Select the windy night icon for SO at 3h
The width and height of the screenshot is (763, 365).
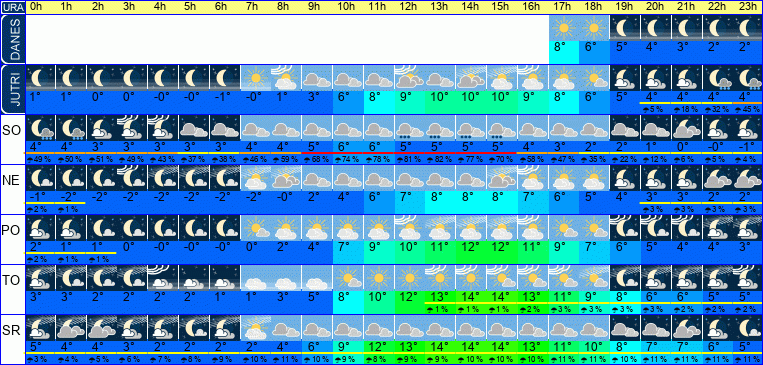[x=133, y=128]
